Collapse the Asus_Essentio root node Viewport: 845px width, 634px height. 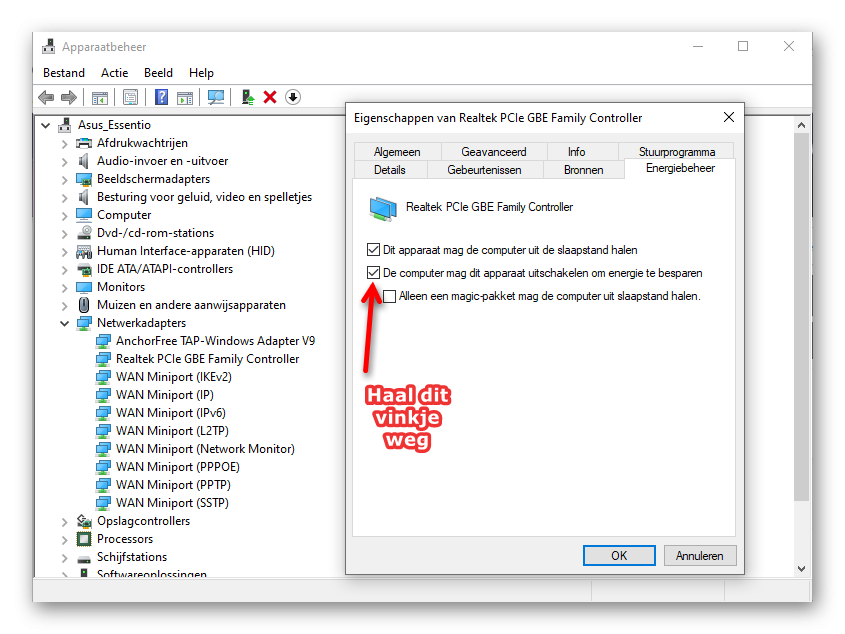(46, 126)
